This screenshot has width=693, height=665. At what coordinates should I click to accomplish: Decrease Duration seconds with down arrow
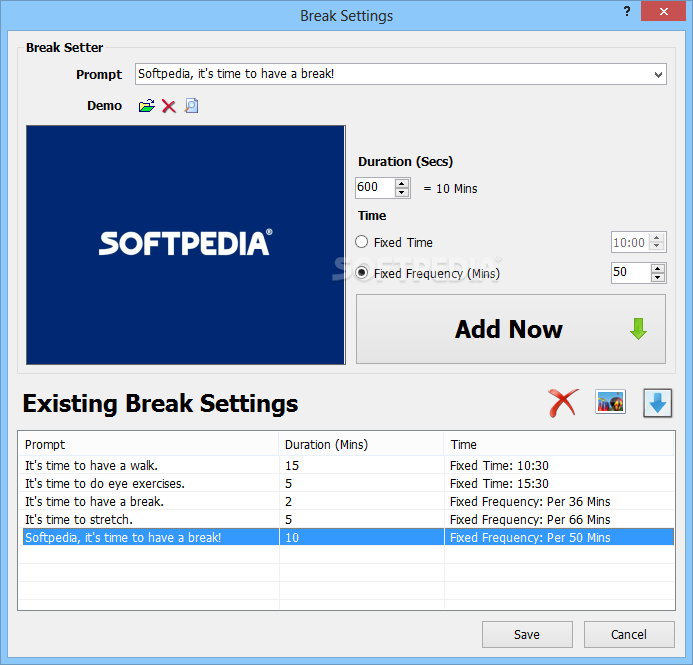click(402, 193)
